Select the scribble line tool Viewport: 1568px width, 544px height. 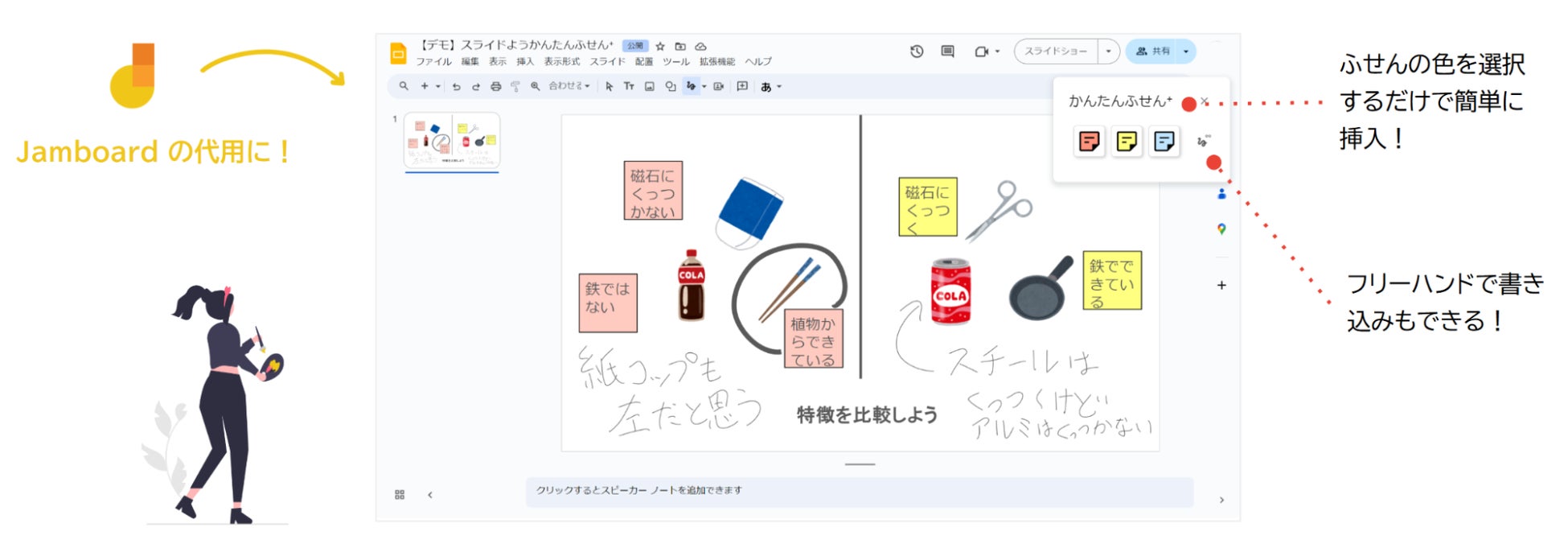691,86
